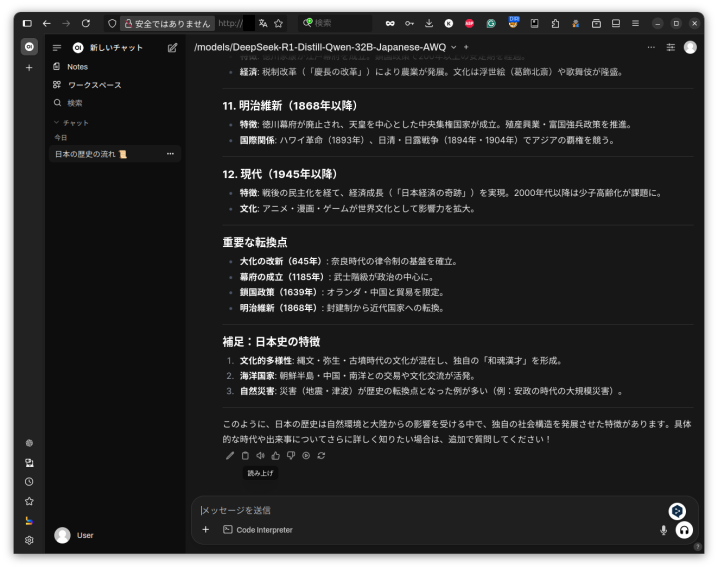
Task: Open the browser hamburger menu
Action: click(x=635, y=23)
